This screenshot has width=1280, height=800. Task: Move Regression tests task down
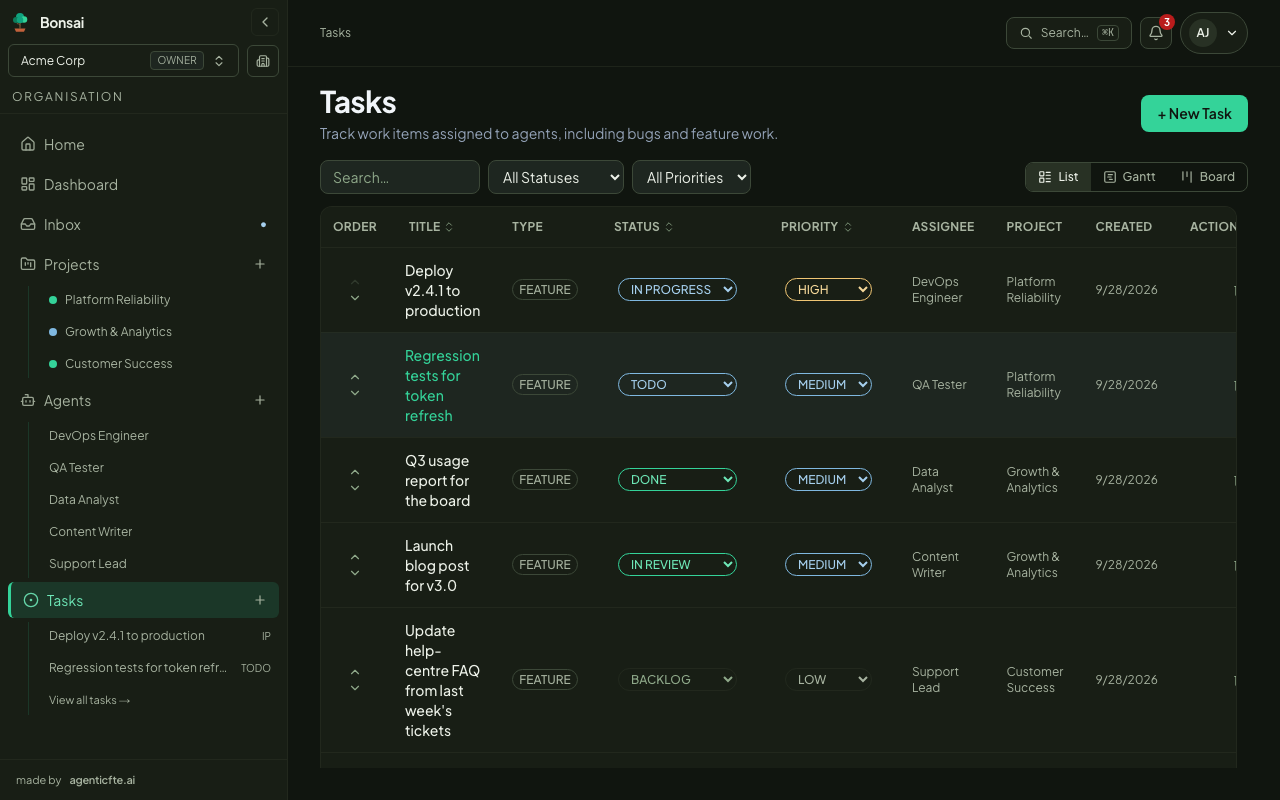[x=355, y=393]
